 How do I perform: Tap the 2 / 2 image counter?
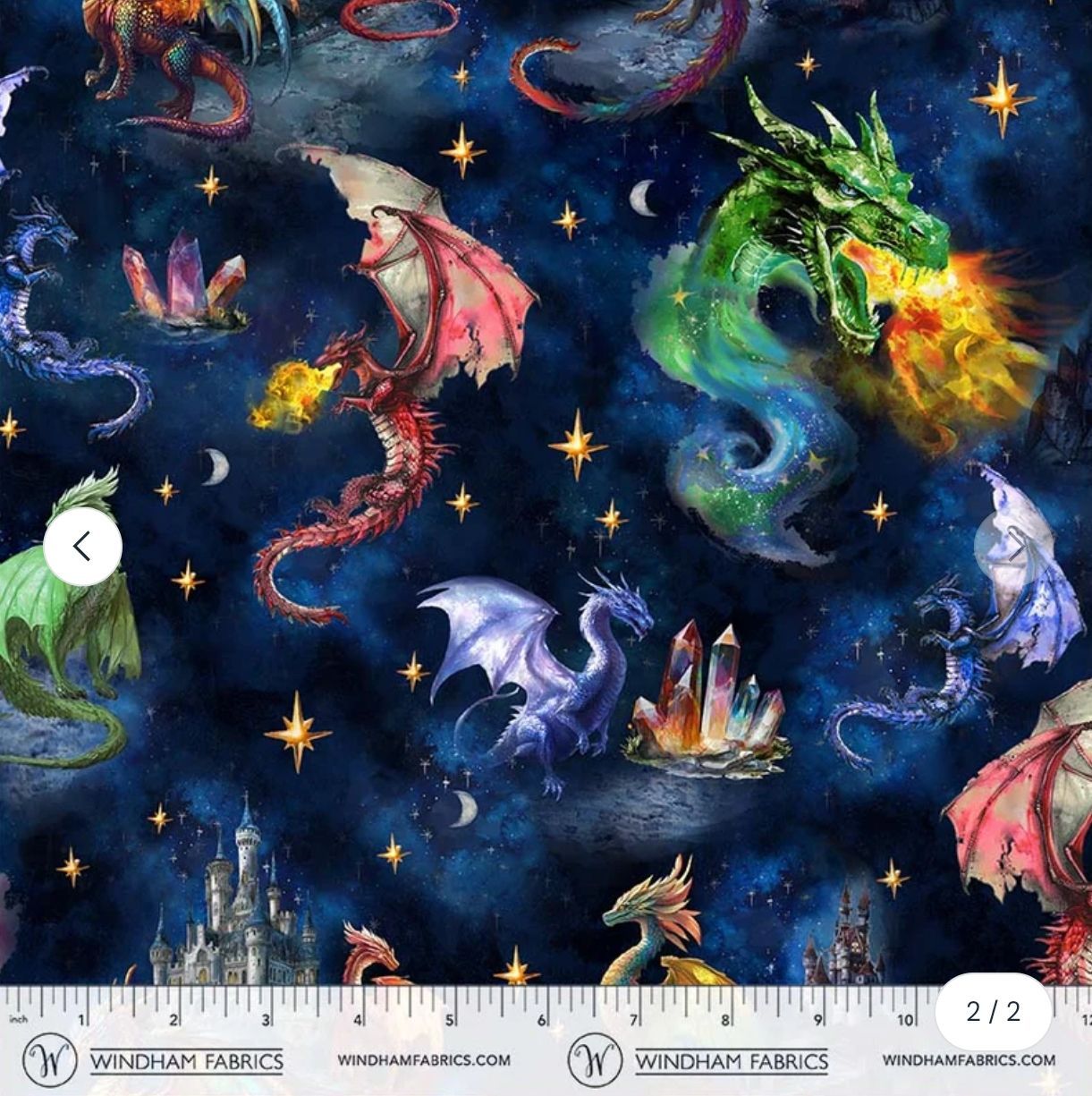coord(993,1011)
